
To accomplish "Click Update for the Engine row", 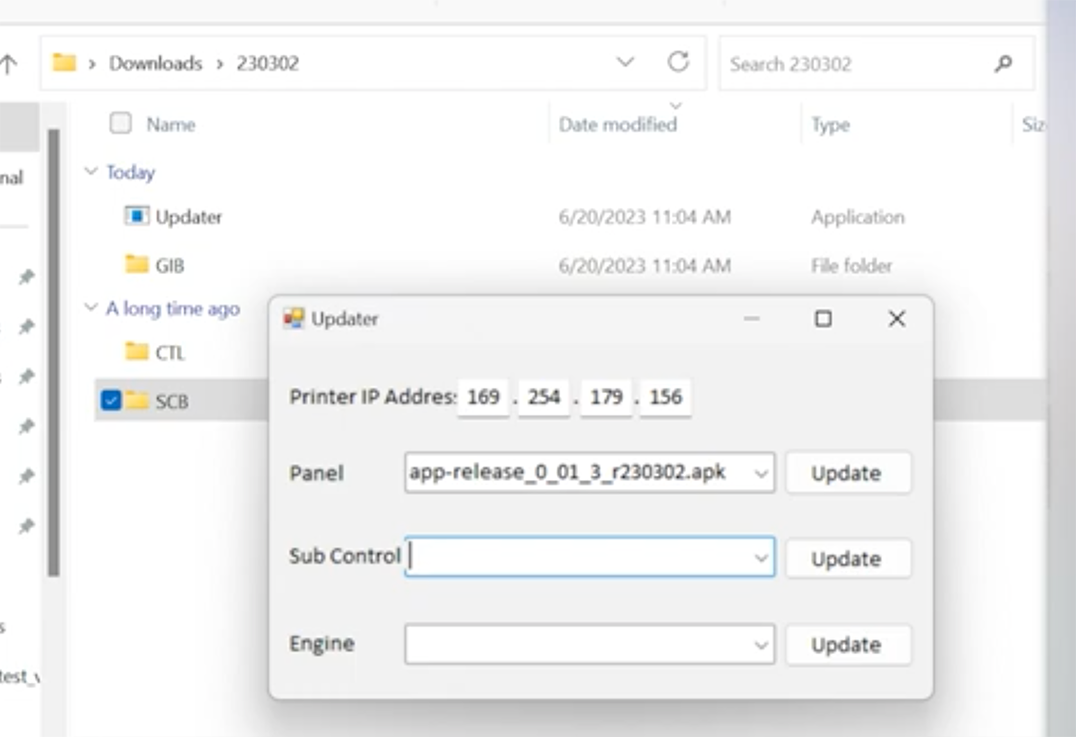I will point(848,644).
